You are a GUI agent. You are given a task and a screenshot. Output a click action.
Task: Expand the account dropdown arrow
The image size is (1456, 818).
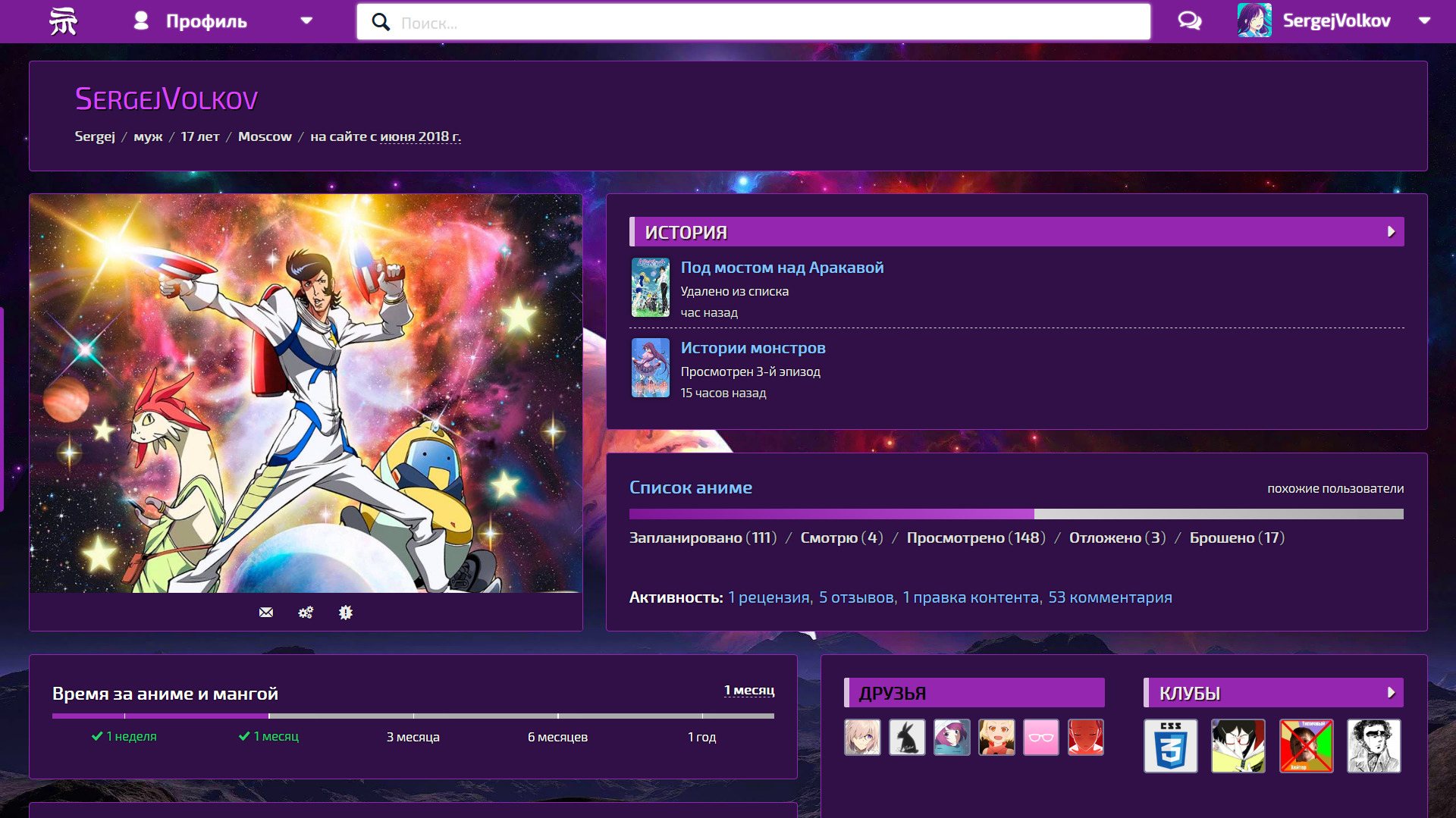click(1424, 20)
